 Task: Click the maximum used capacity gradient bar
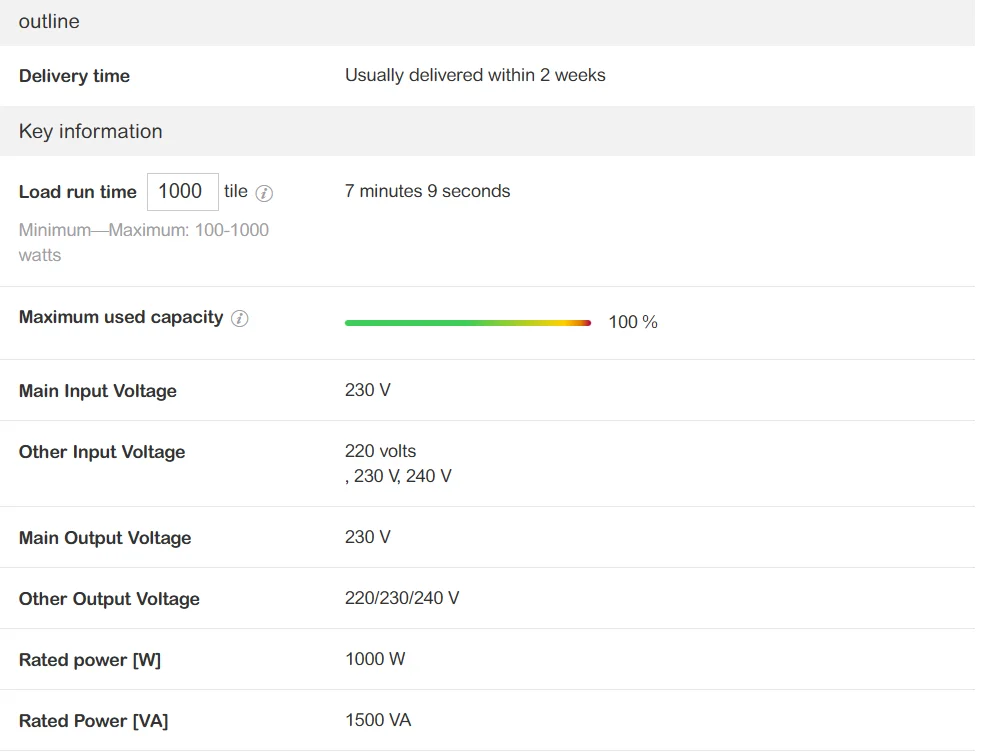[467, 323]
